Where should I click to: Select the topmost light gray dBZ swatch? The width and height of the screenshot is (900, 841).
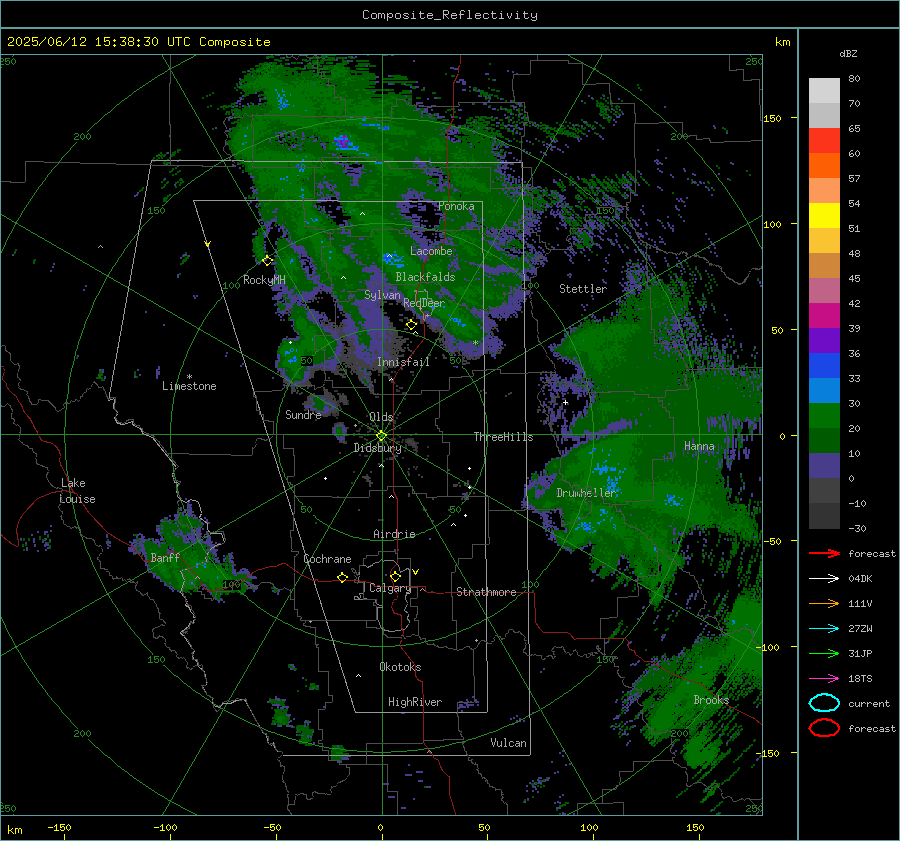(x=824, y=91)
